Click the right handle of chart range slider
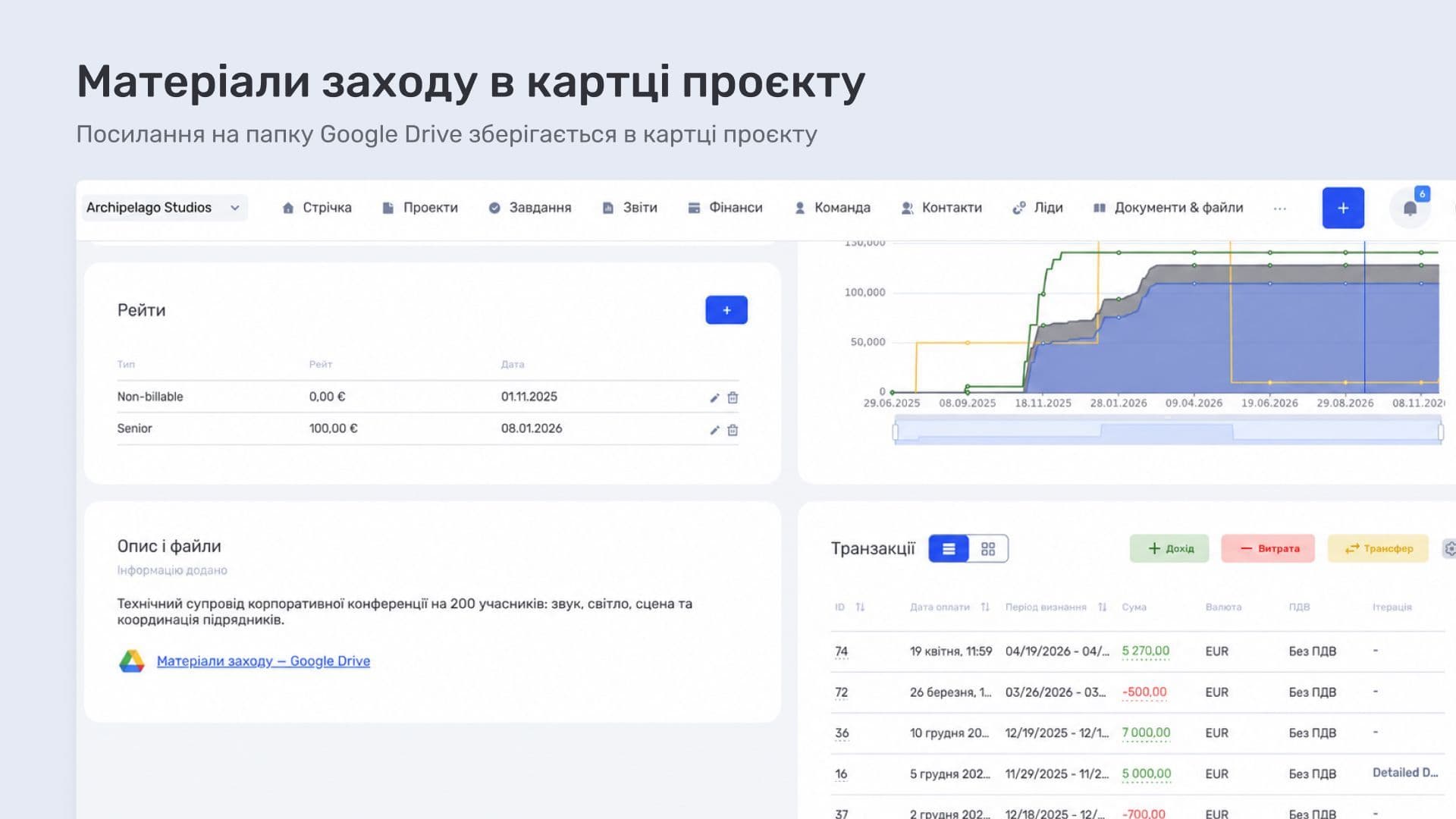The image size is (1456, 819). point(1441,432)
